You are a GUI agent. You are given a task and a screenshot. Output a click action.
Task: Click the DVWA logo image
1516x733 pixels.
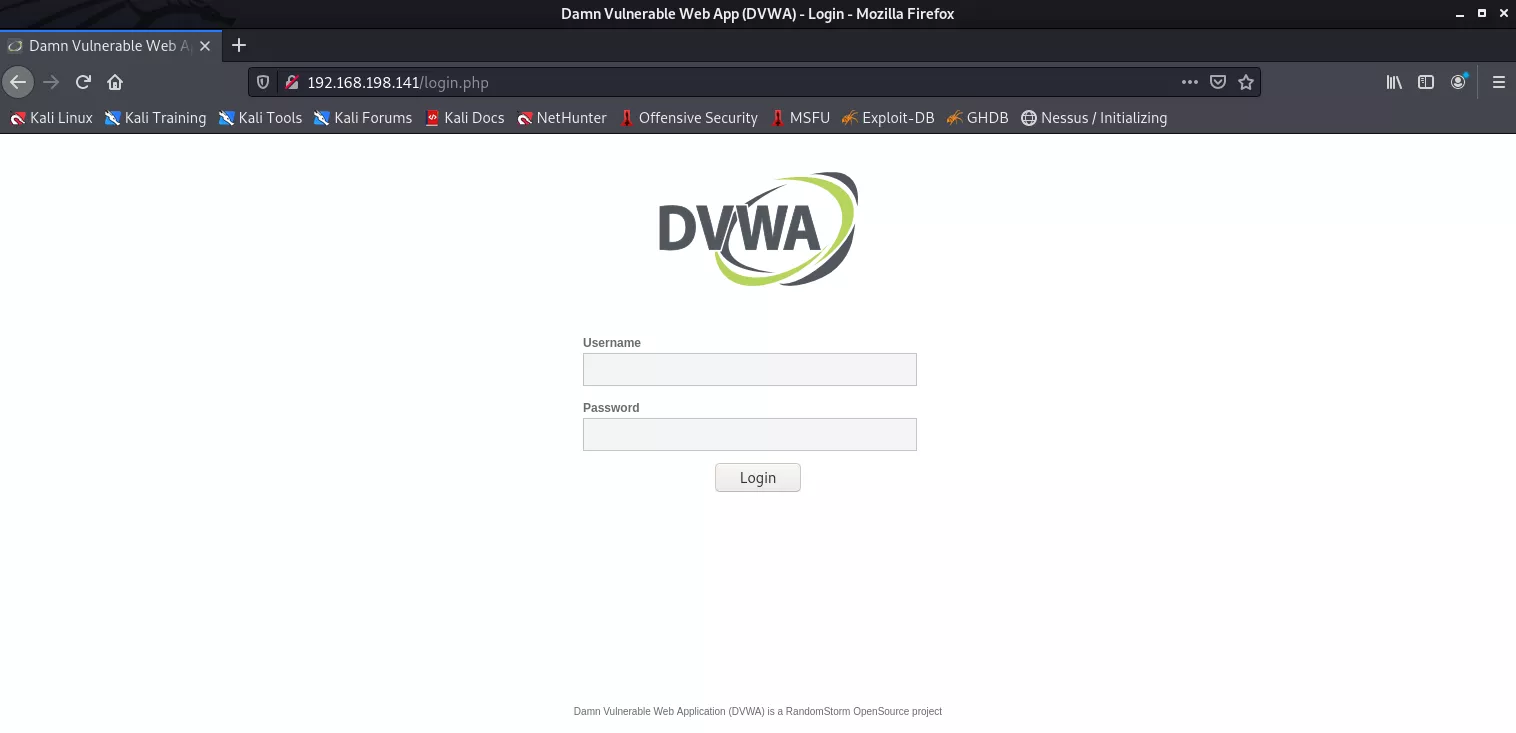[758, 229]
